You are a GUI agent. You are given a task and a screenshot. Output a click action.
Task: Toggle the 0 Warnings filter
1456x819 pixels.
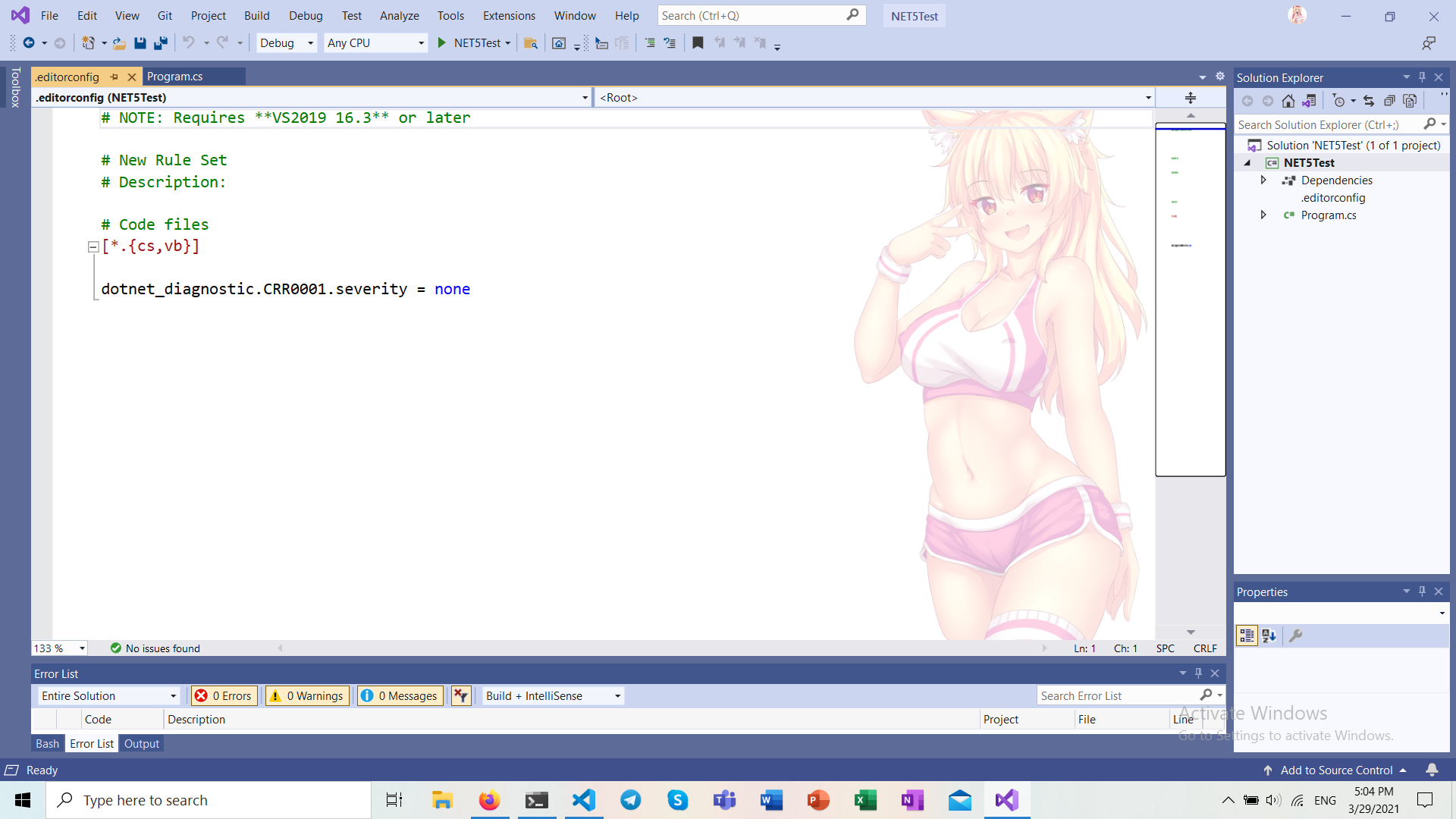coord(308,695)
